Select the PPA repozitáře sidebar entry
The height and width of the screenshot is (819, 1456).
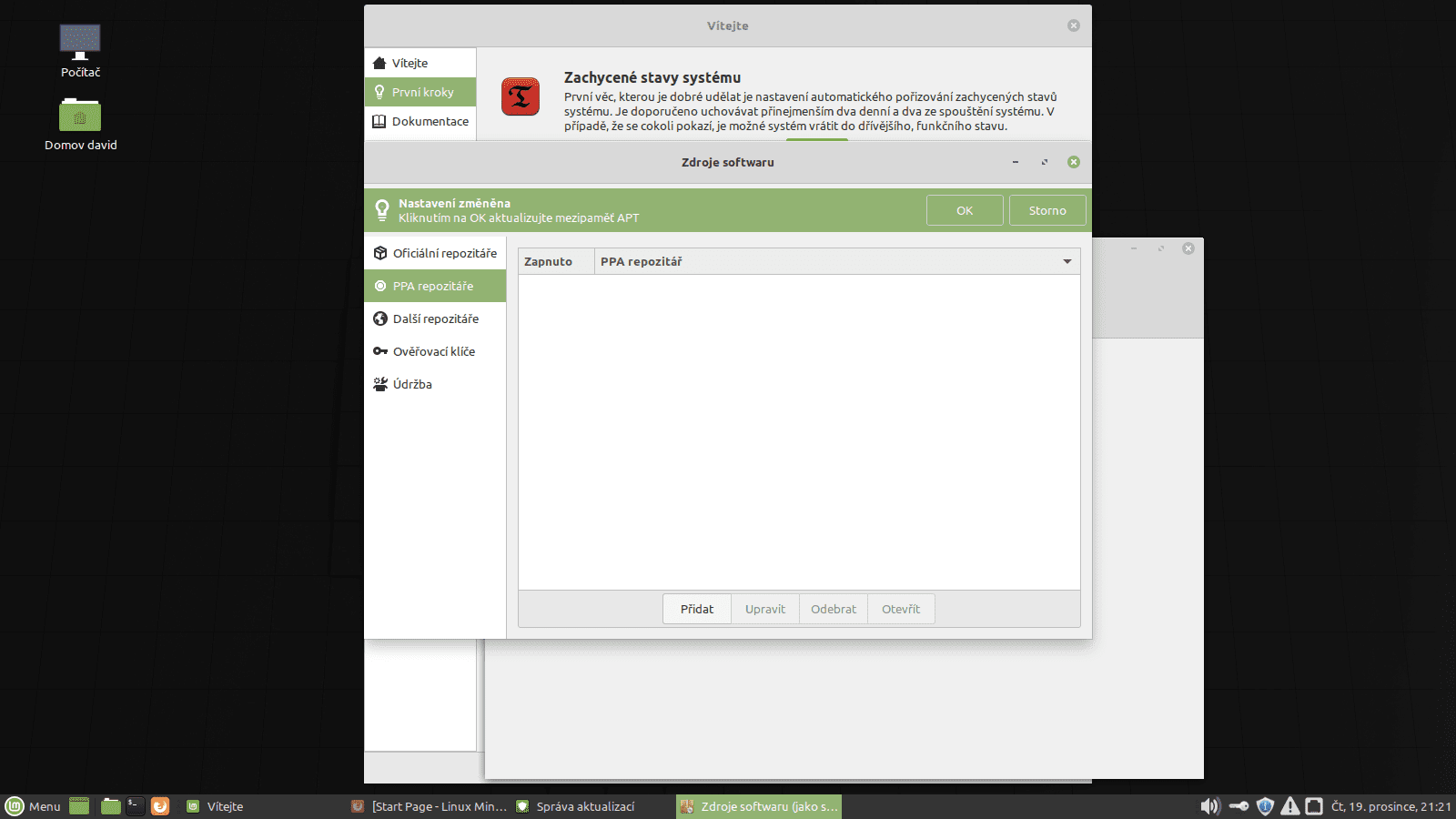click(x=432, y=286)
